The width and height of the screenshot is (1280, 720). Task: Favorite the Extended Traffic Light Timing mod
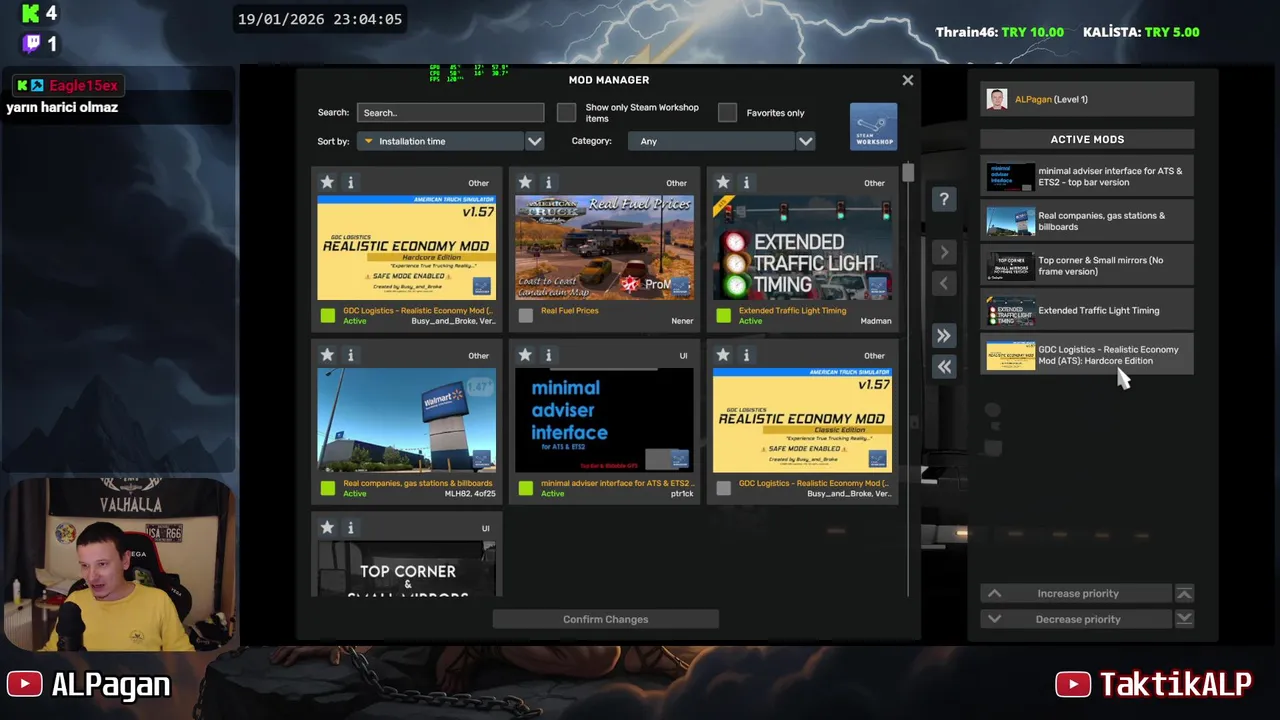pyautogui.click(x=723, y=182)
